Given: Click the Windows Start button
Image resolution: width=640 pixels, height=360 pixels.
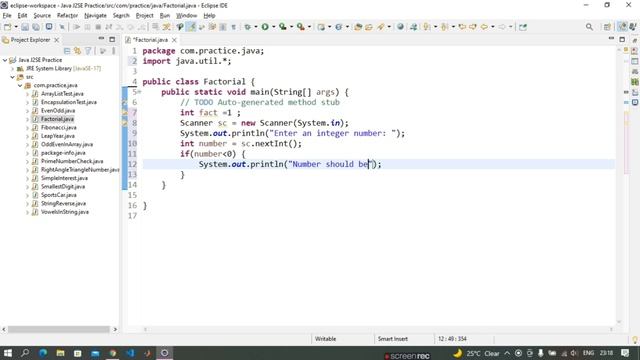Looking at the screenshot, I should click(x=8, y=353).
